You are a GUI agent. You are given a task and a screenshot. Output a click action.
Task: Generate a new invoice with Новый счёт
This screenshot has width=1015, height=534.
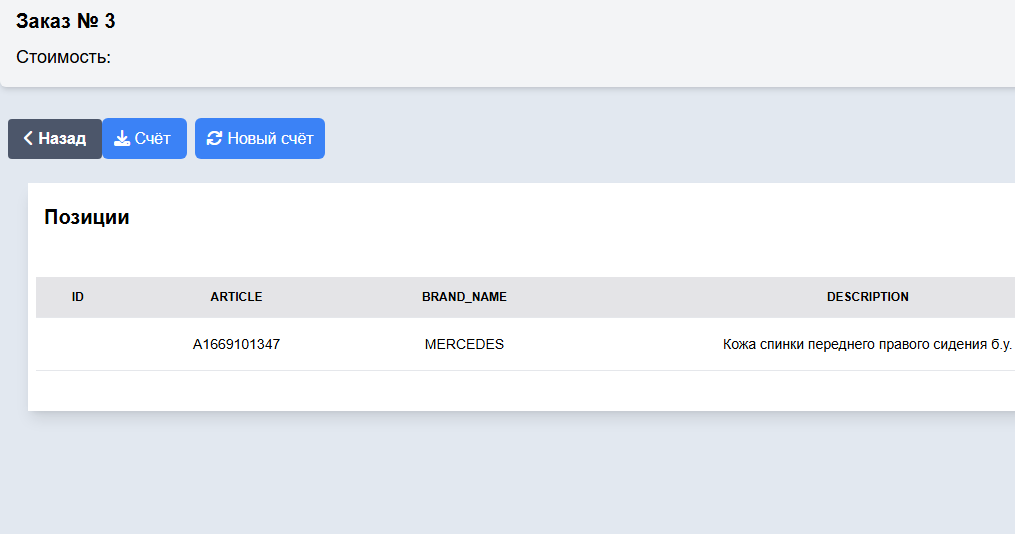[260, 139]
